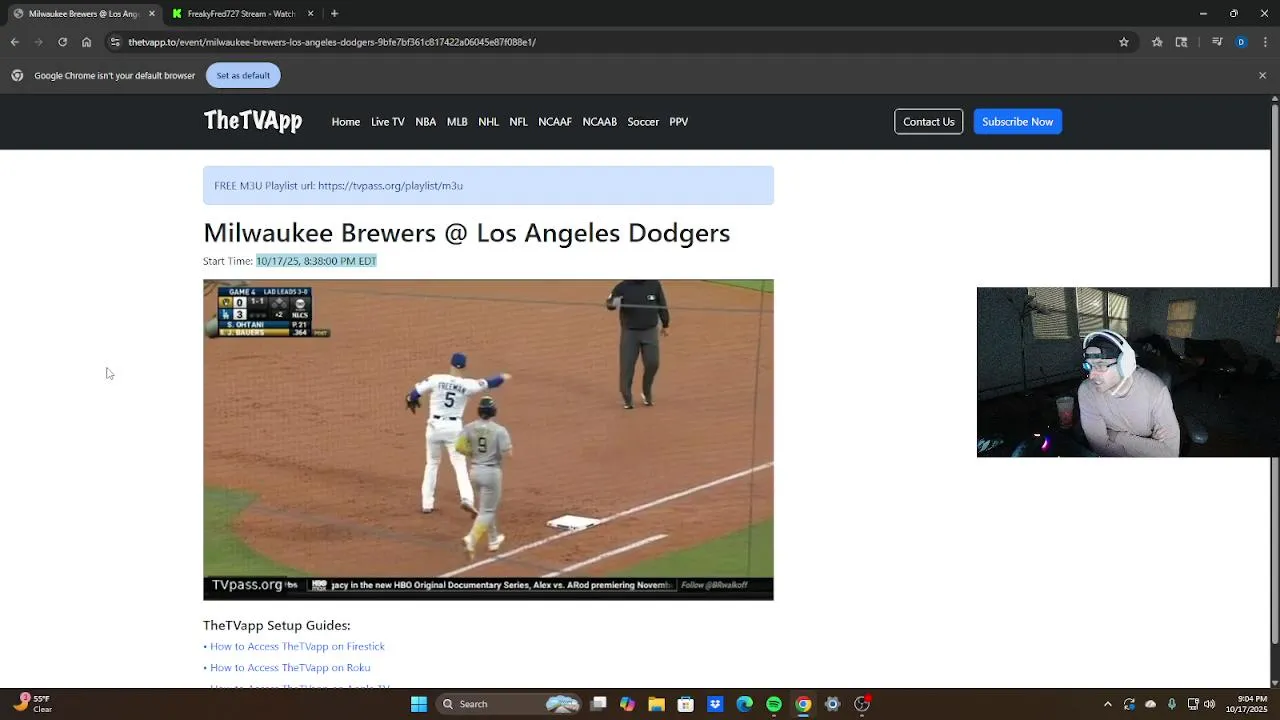Open the sync icon in system tray
Viewport: 1280px width, 720px height.
coord(1129,704)
